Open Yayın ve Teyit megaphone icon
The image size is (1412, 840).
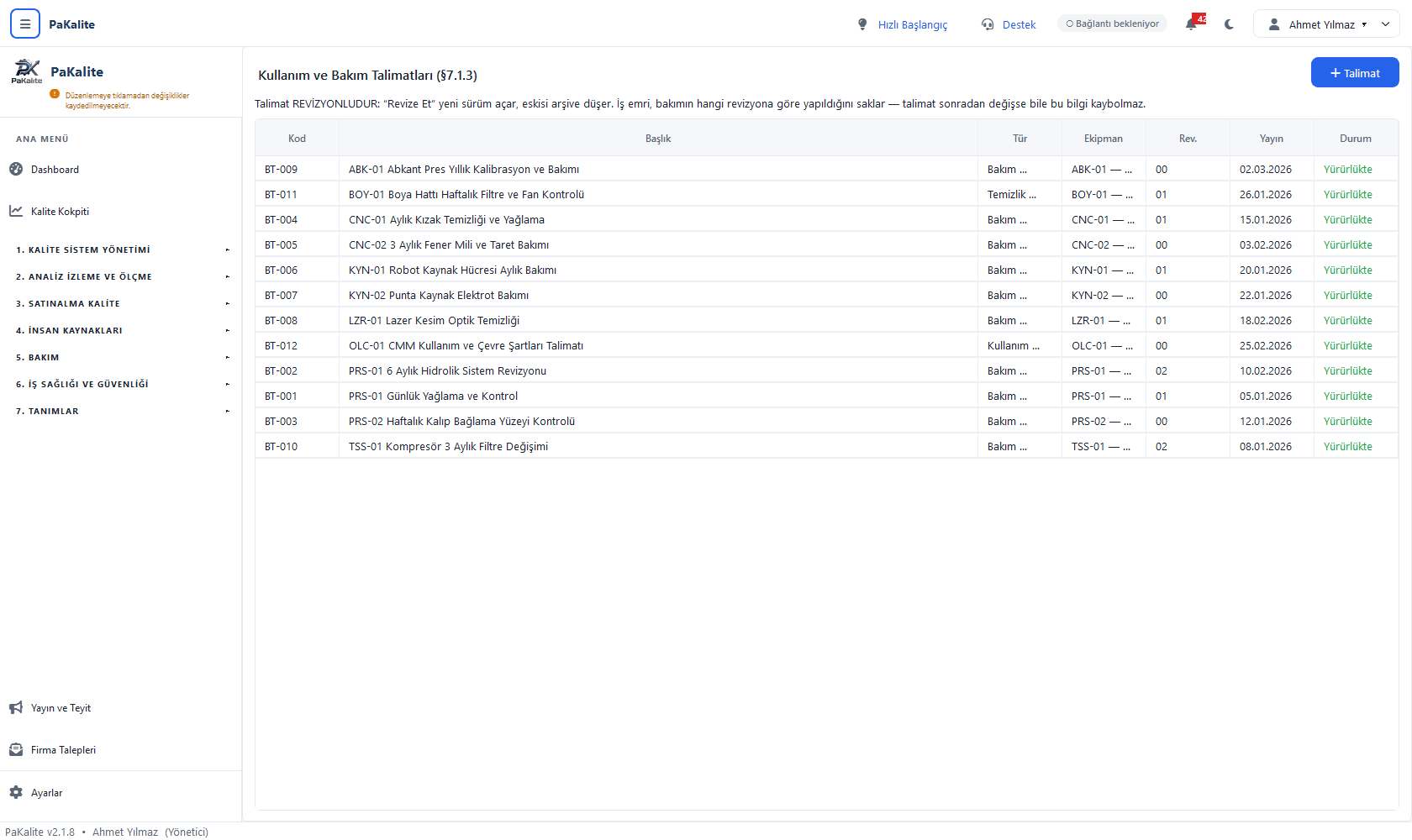pos(16,708)
